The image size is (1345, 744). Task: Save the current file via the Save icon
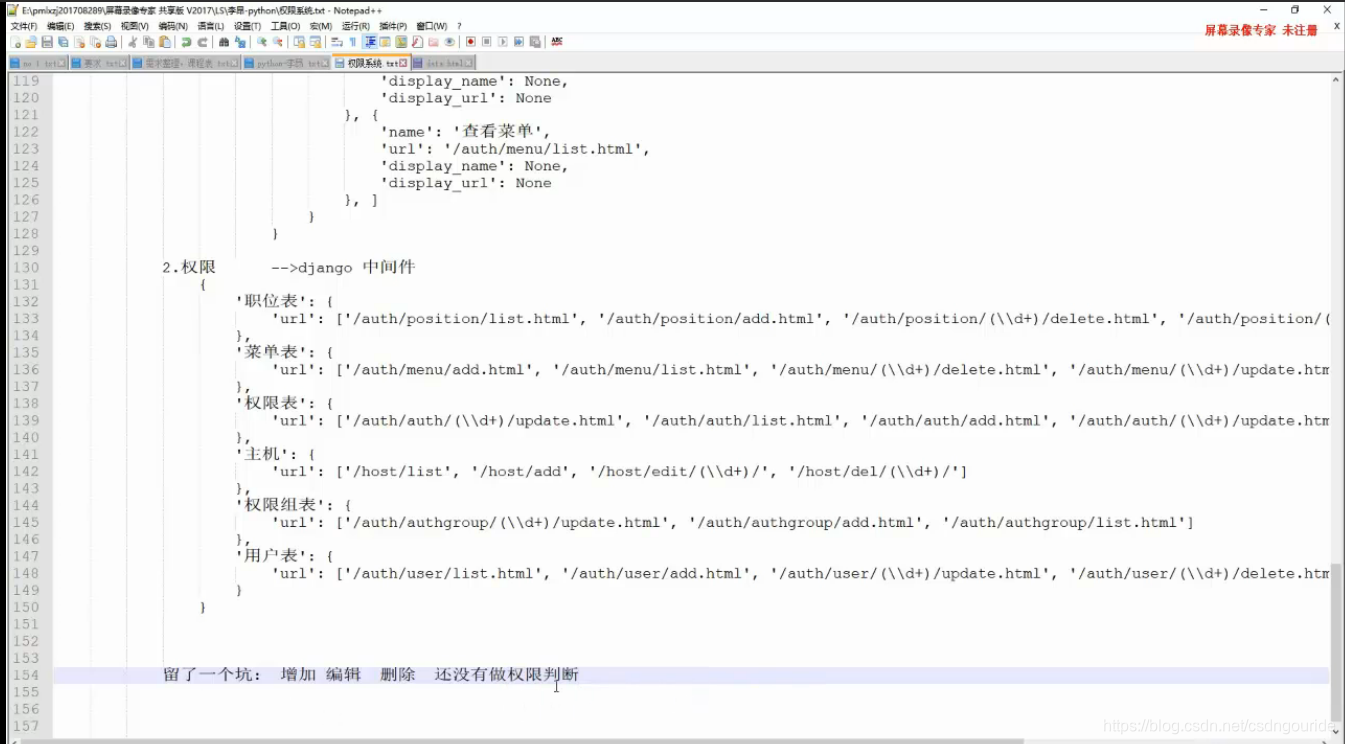click(47, 42)
